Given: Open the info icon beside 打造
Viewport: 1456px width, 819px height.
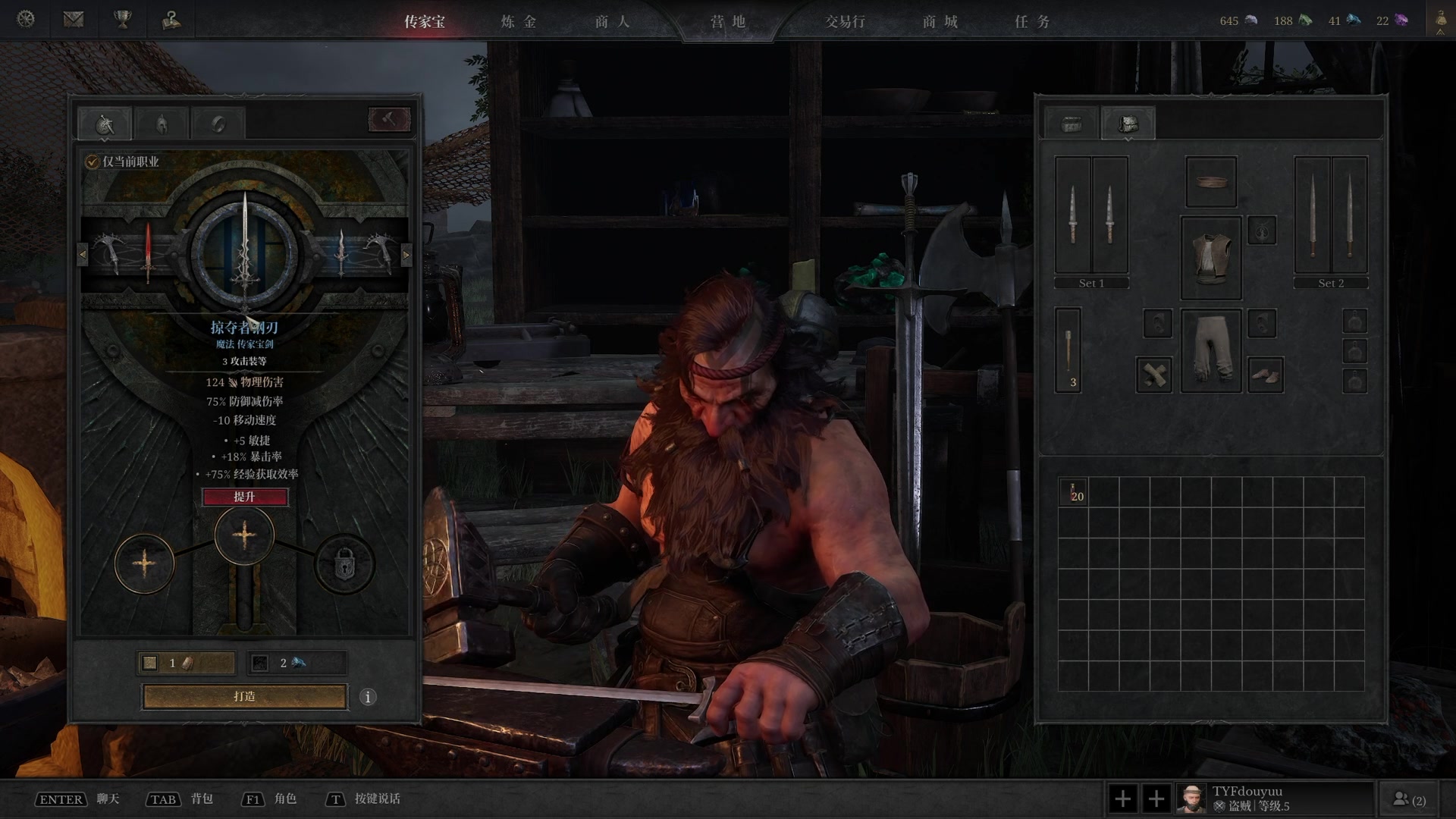Looking at the screenshot, I should click(x=368, y=697).
